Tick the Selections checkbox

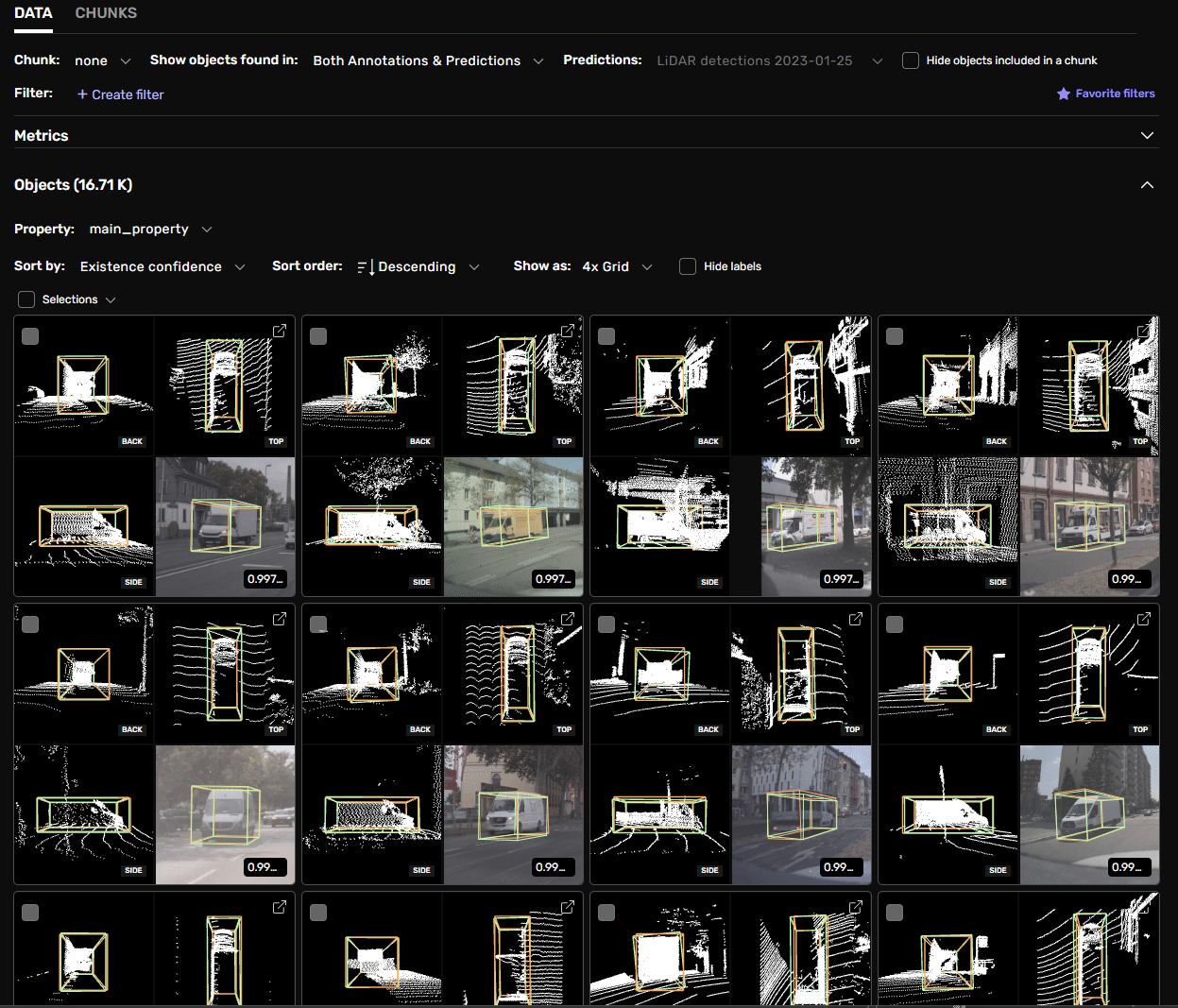point(26,299)
